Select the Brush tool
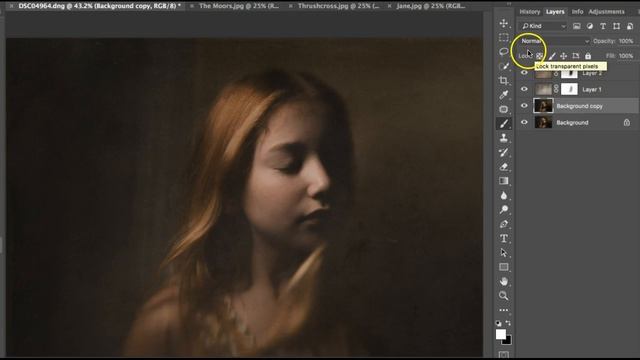The width and height of the screenshot is (640, 360). click(x=504, y=123)
